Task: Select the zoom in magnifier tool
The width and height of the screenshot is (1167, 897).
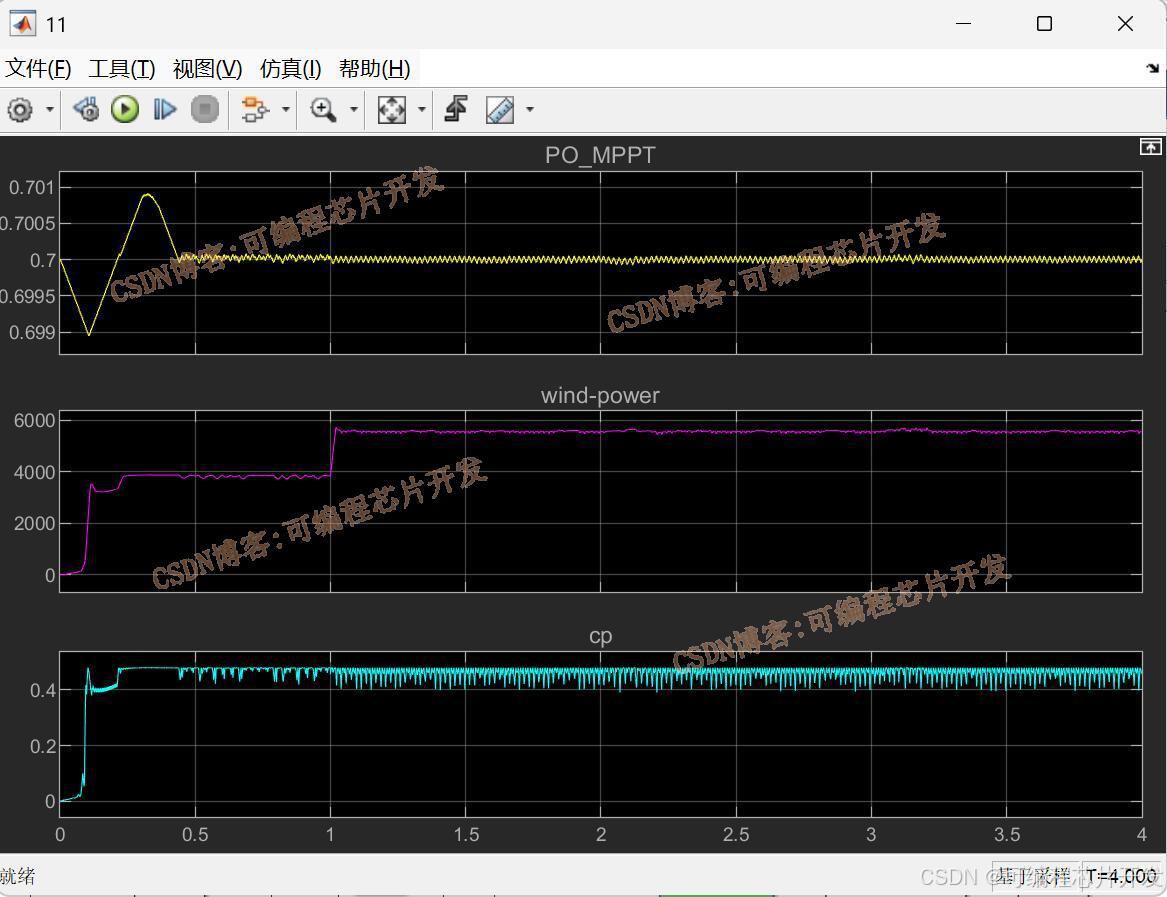Action: pyautogui.click(x=323, y=109)
